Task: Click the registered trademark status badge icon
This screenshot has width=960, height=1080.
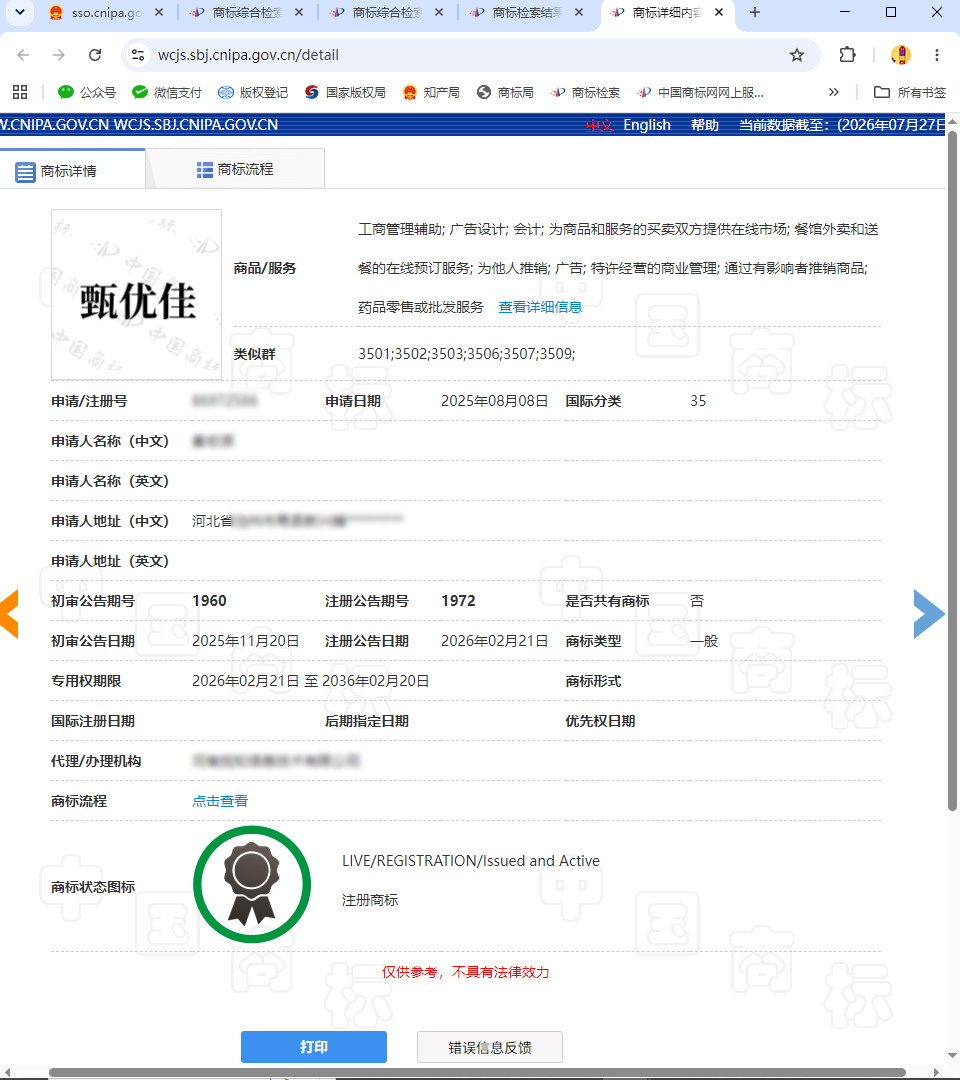Action: pyautogui.click(x=252, y=884)
